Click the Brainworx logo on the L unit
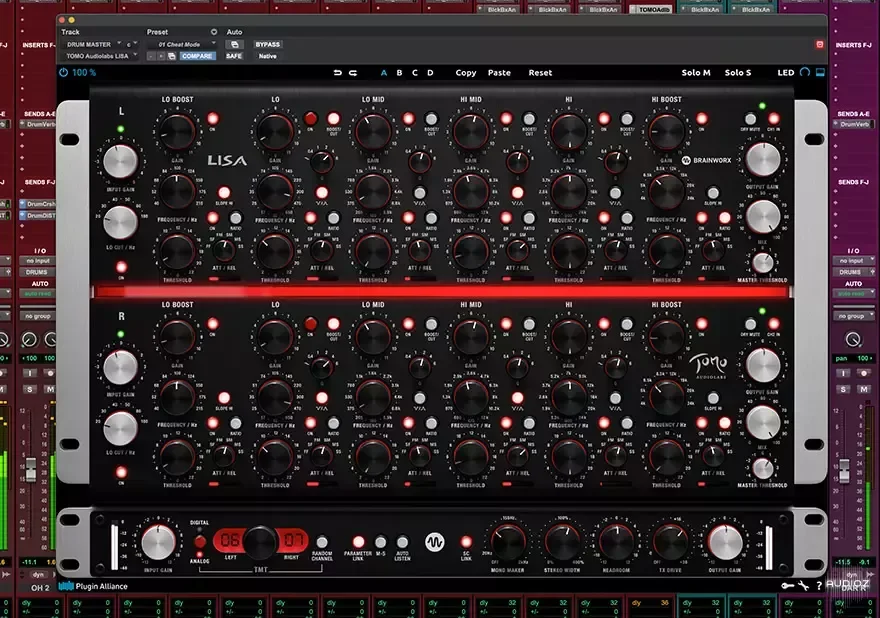Screen dimensions: 880x618 pos(706,161)
